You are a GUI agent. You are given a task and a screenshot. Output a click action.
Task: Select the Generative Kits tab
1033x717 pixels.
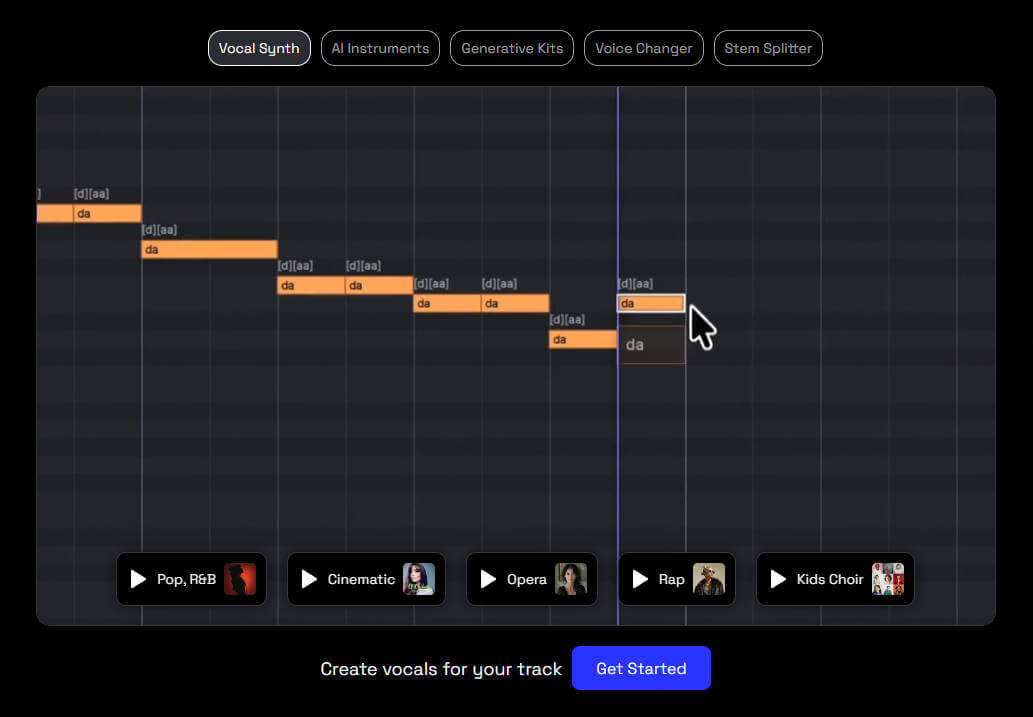[512, 48]
